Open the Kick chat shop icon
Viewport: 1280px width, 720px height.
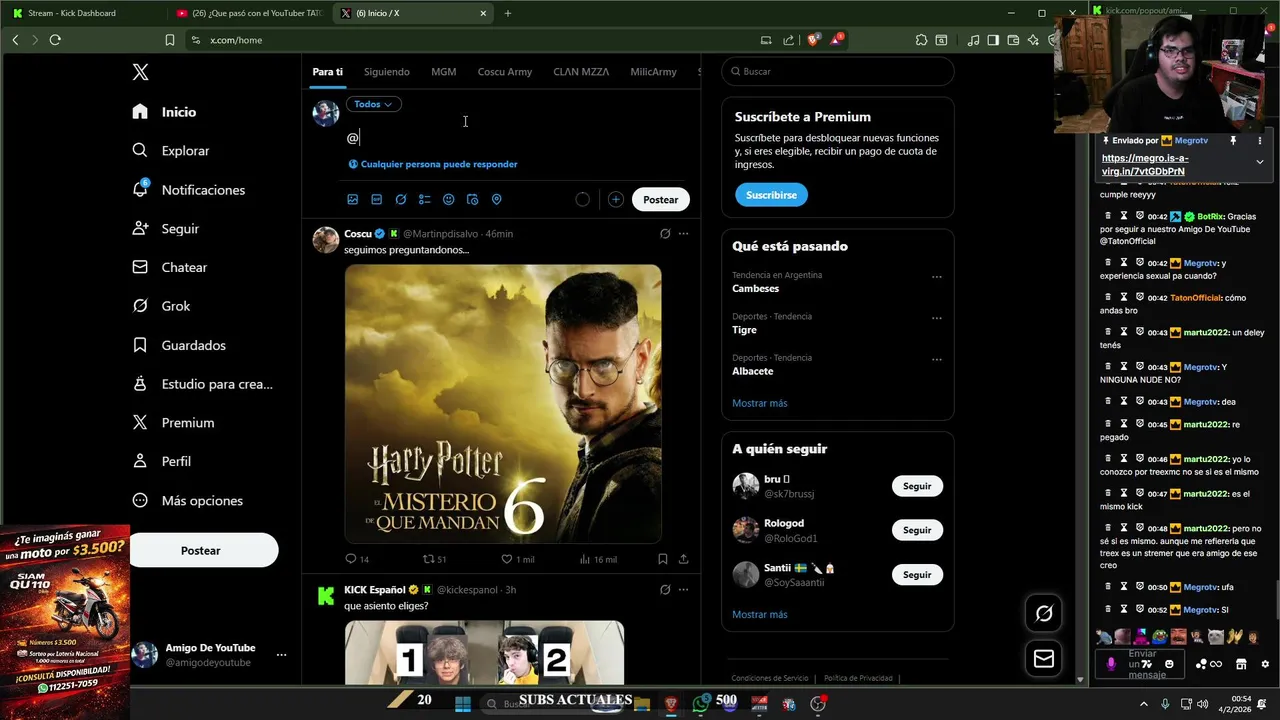click(x=1241, y=664)
